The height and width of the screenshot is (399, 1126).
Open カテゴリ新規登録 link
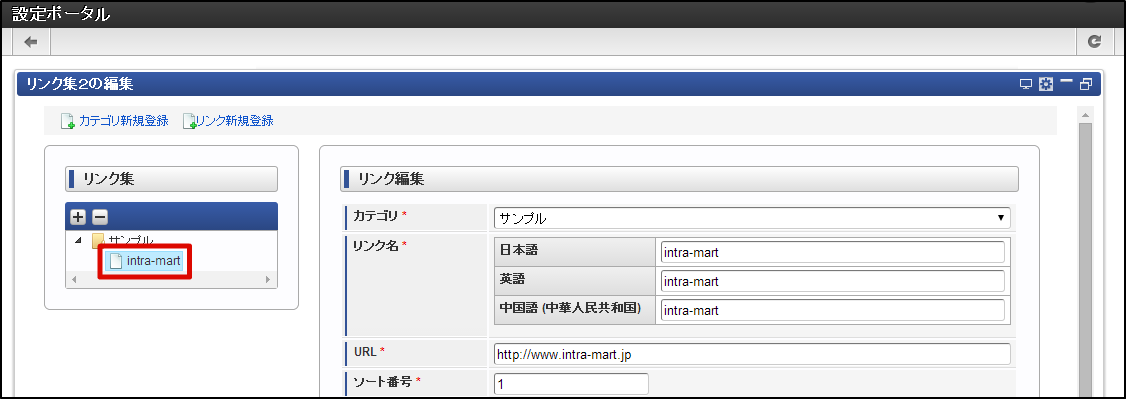(x=124, y=121)
